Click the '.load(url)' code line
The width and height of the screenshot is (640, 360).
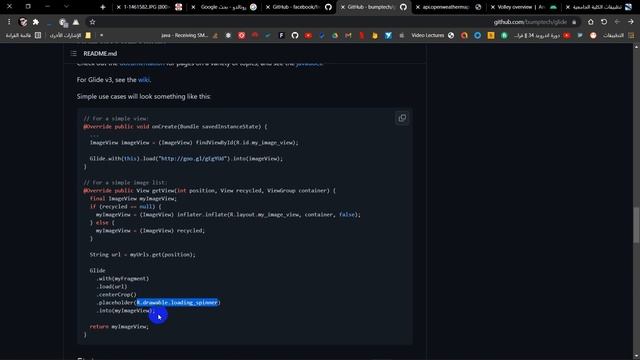[x=112, y=287]
